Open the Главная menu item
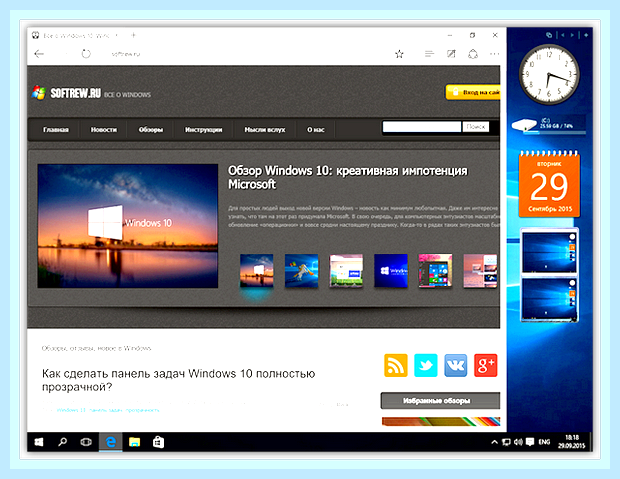The width and height of the screenshot is (620, 479). pos(56,130)
